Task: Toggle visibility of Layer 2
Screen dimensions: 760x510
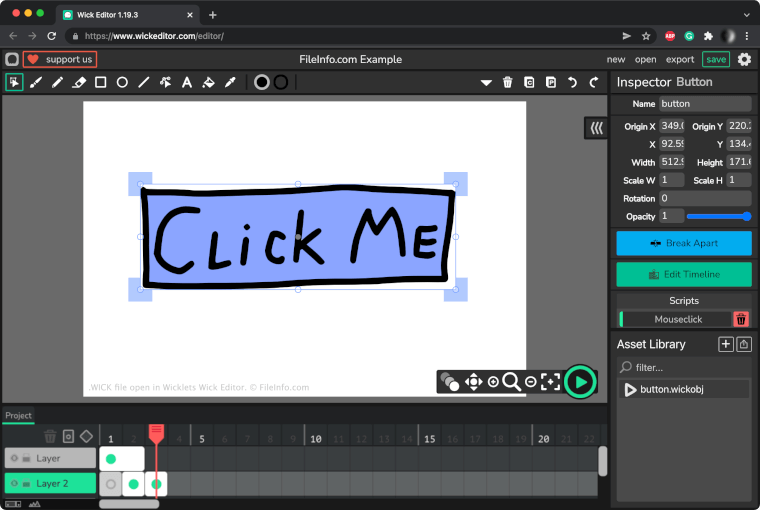Action: pos(15,484)
